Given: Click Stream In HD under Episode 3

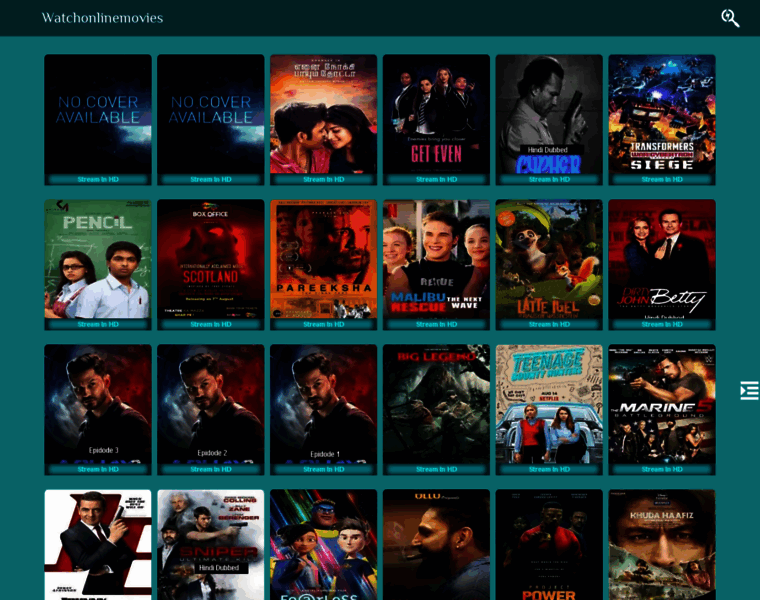Looking at the screenshot, I should (98, 469).
